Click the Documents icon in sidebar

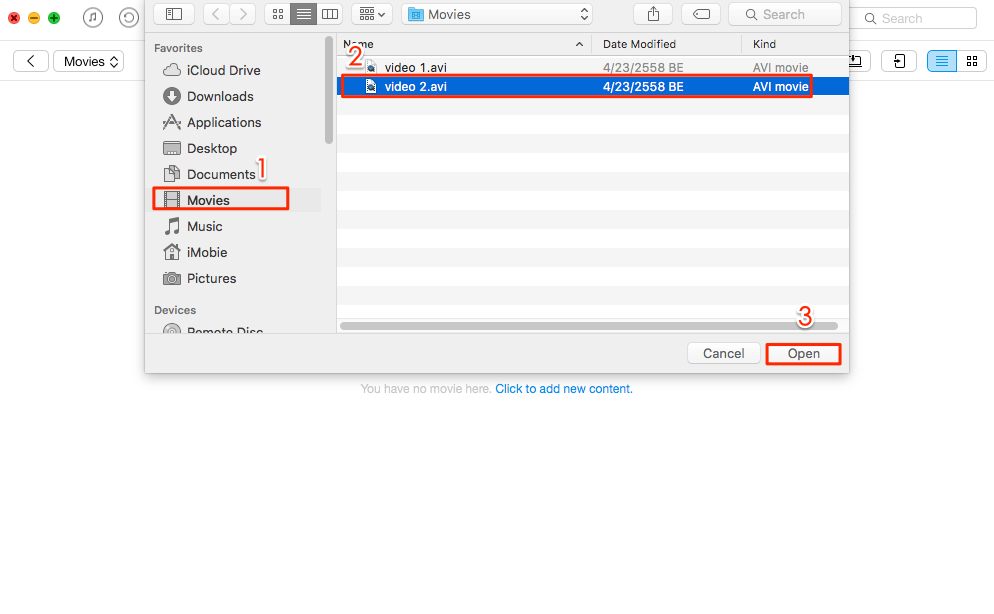(x=172, y=174)
